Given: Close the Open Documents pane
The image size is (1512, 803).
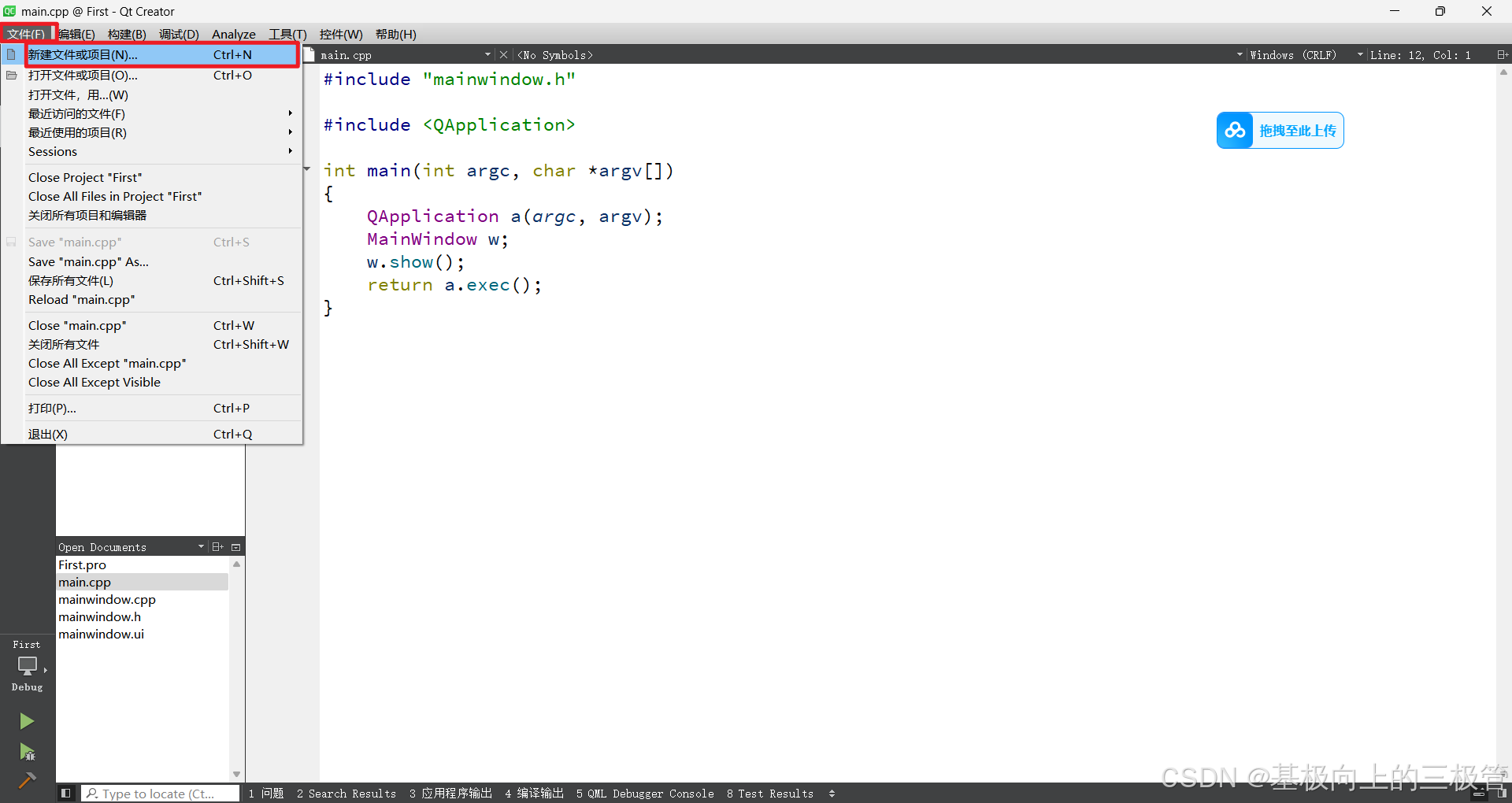Looking at the screenshot, I should click(235, 547).
